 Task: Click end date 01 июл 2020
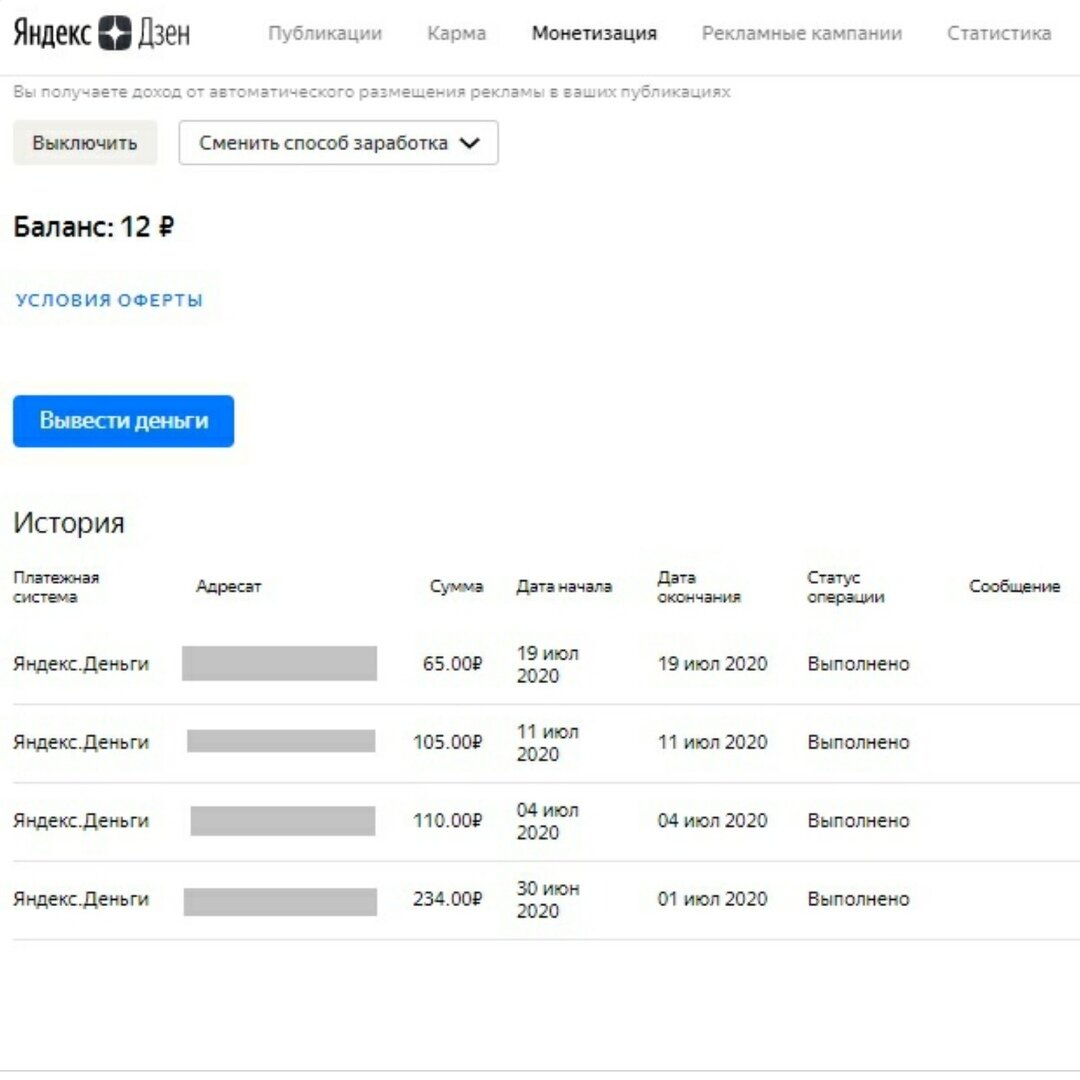point(712,899)
